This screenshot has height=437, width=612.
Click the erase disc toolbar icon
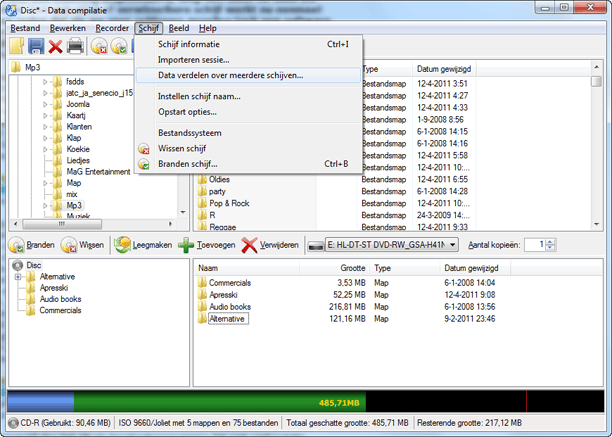click(99, 46)
